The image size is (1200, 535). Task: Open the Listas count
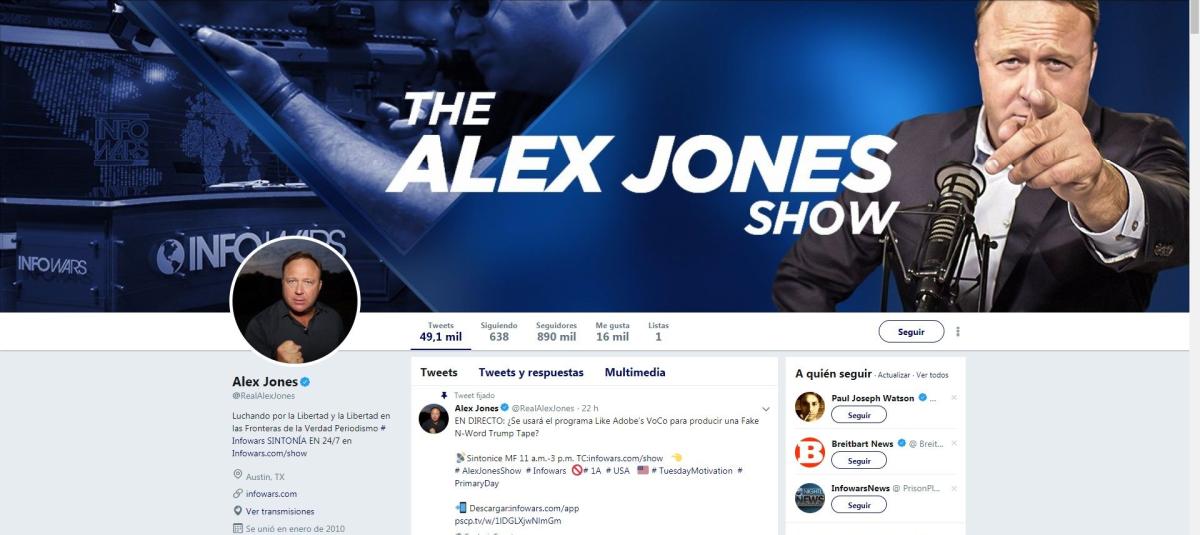[658, 332]
